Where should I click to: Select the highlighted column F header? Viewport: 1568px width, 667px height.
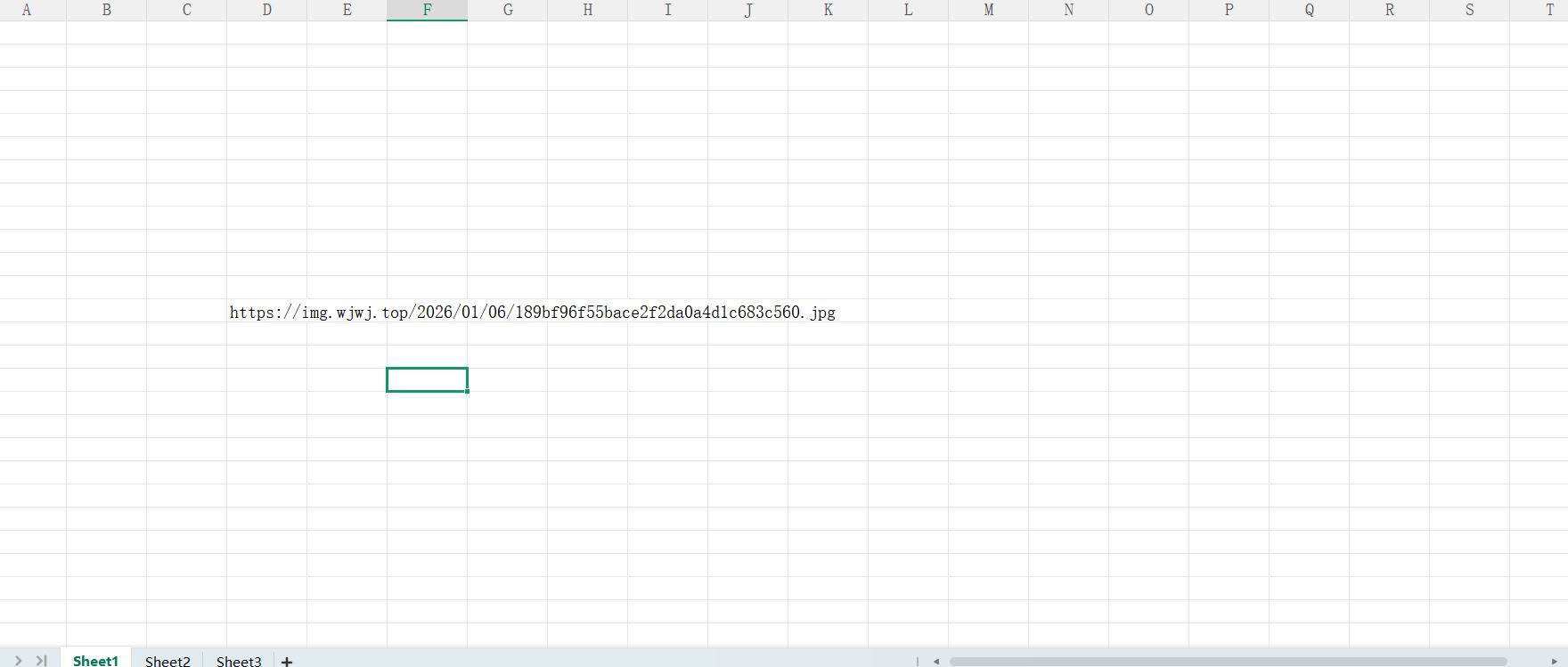pos(427,10)
